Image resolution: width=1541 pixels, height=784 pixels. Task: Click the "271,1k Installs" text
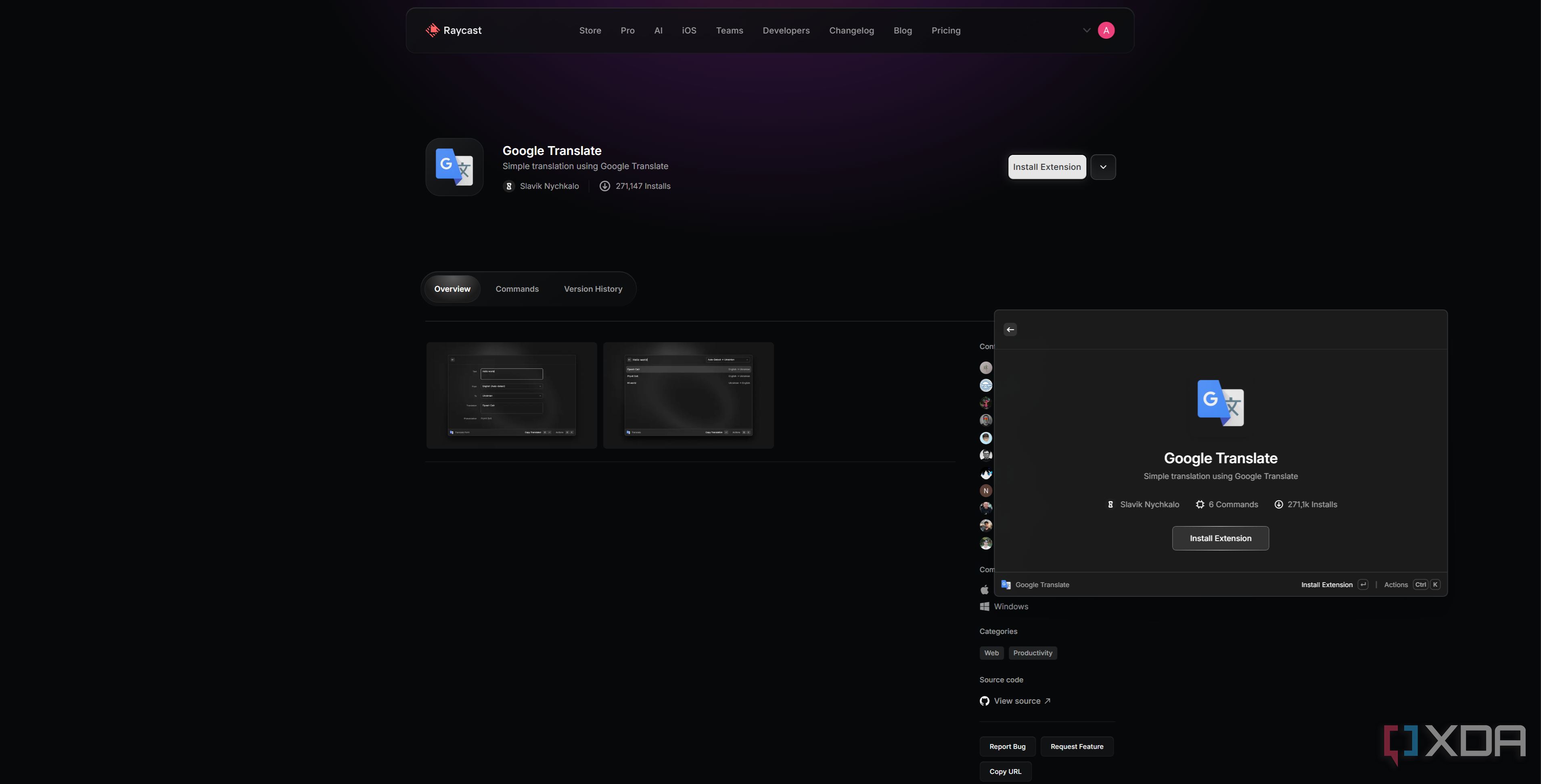pos(1313,505)
